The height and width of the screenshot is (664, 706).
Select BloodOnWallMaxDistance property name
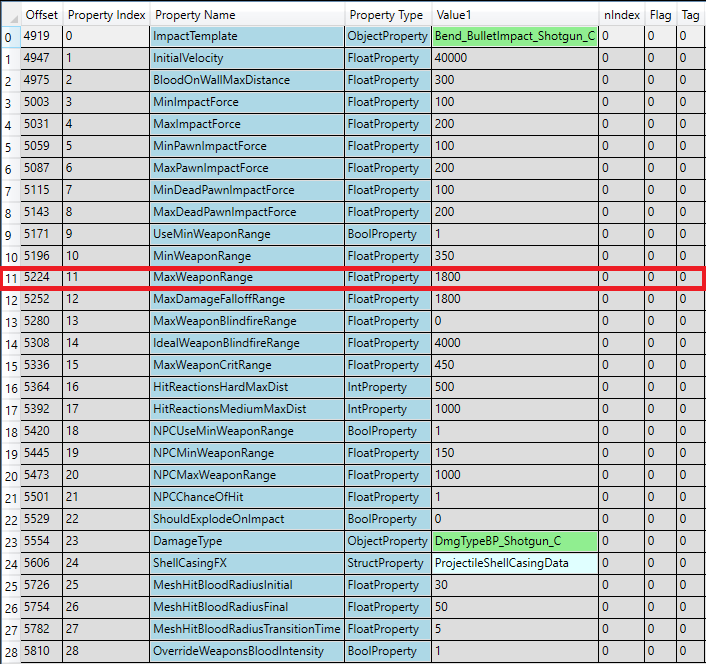247,80
